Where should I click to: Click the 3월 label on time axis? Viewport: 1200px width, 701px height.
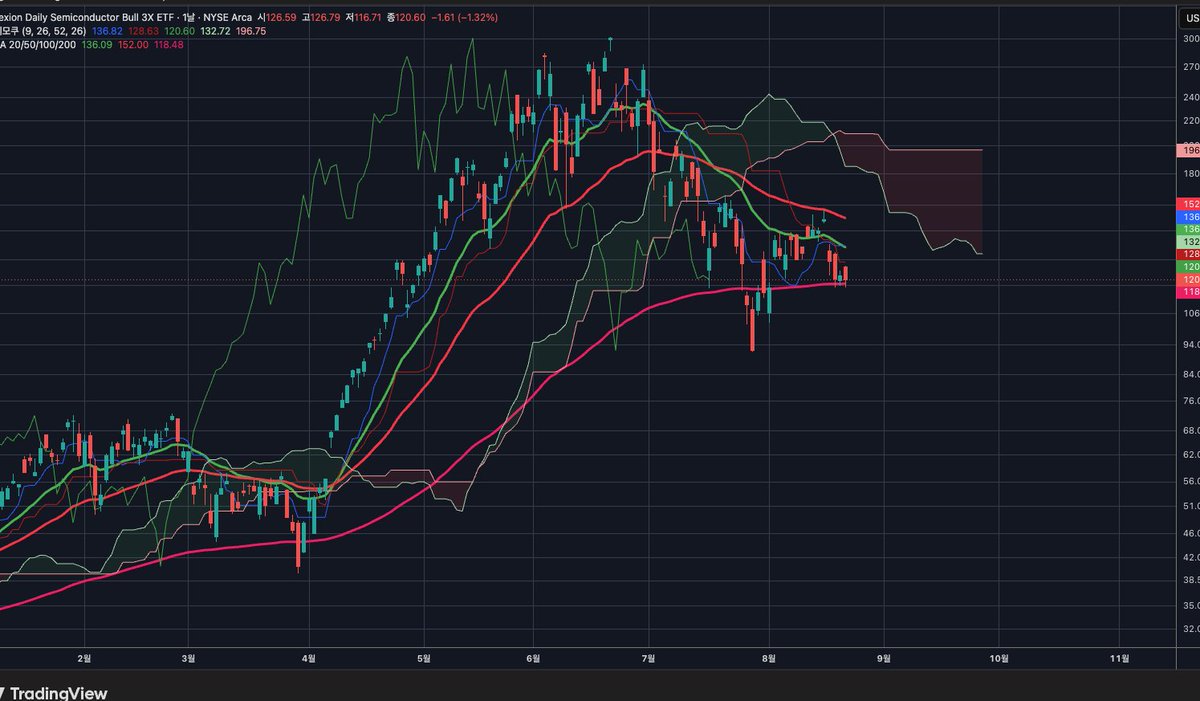(189, 658)
